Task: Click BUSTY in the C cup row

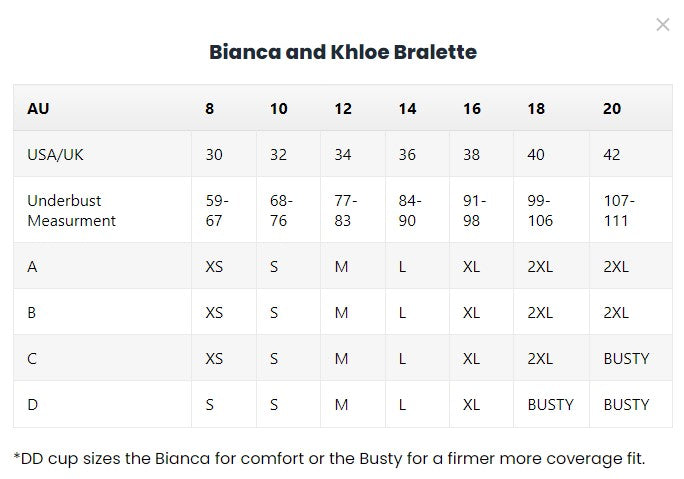Action: [x=626, y=358]
